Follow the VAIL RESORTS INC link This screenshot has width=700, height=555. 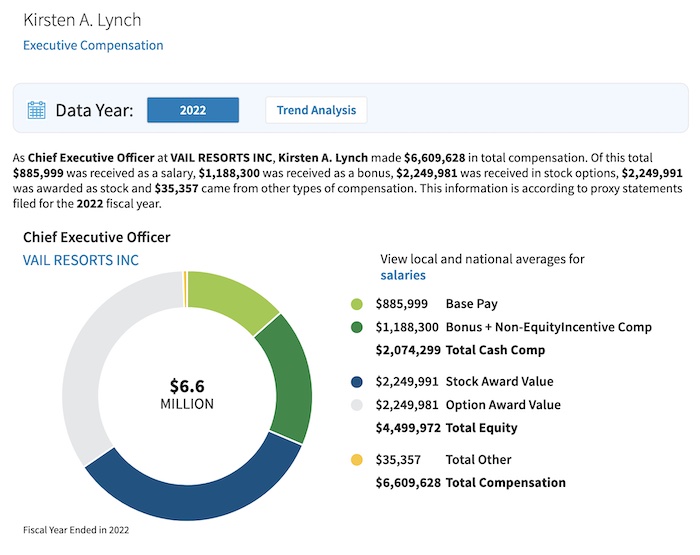81,260
